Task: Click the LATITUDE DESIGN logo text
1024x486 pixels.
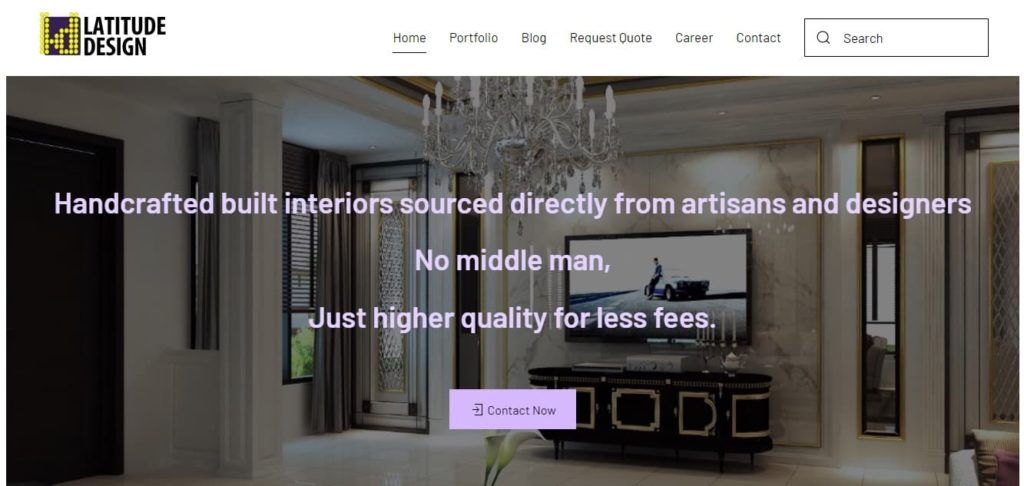Action: pyautogui.click(x=124, y=35)
